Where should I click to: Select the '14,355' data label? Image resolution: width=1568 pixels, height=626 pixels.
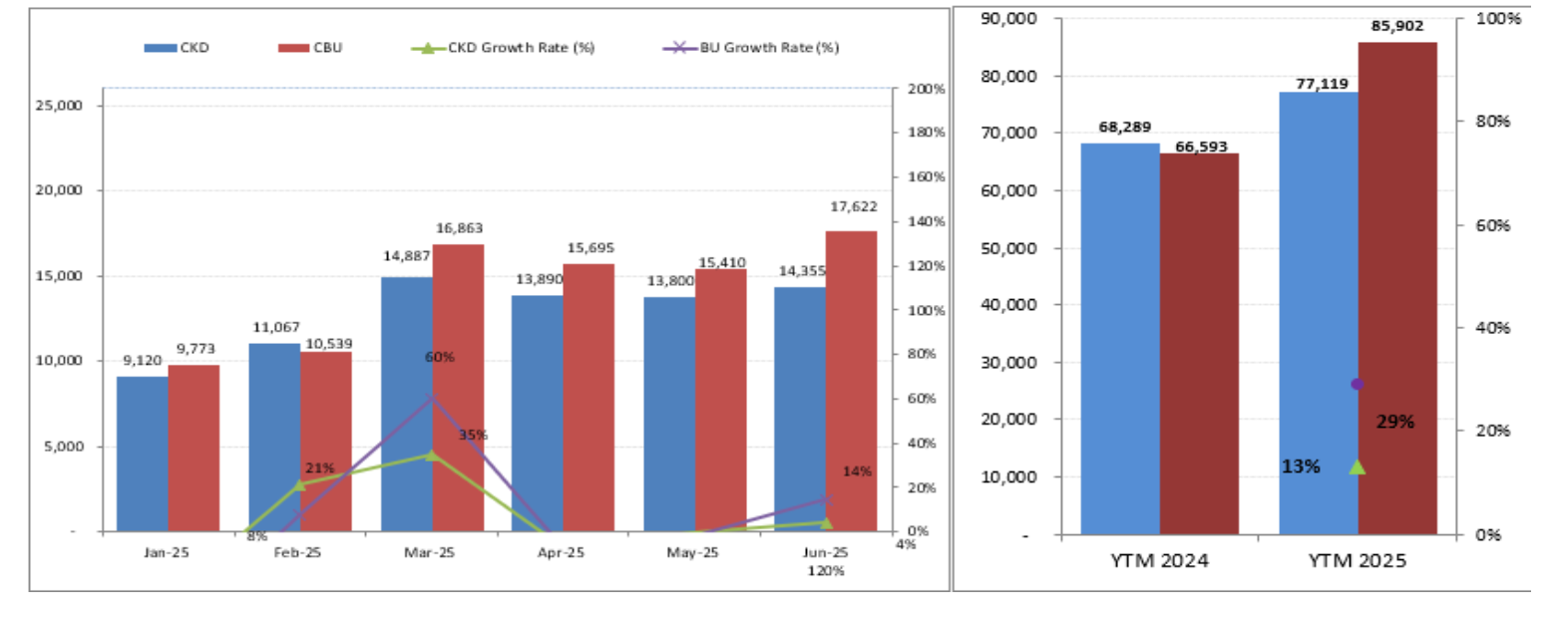(802, 271)
